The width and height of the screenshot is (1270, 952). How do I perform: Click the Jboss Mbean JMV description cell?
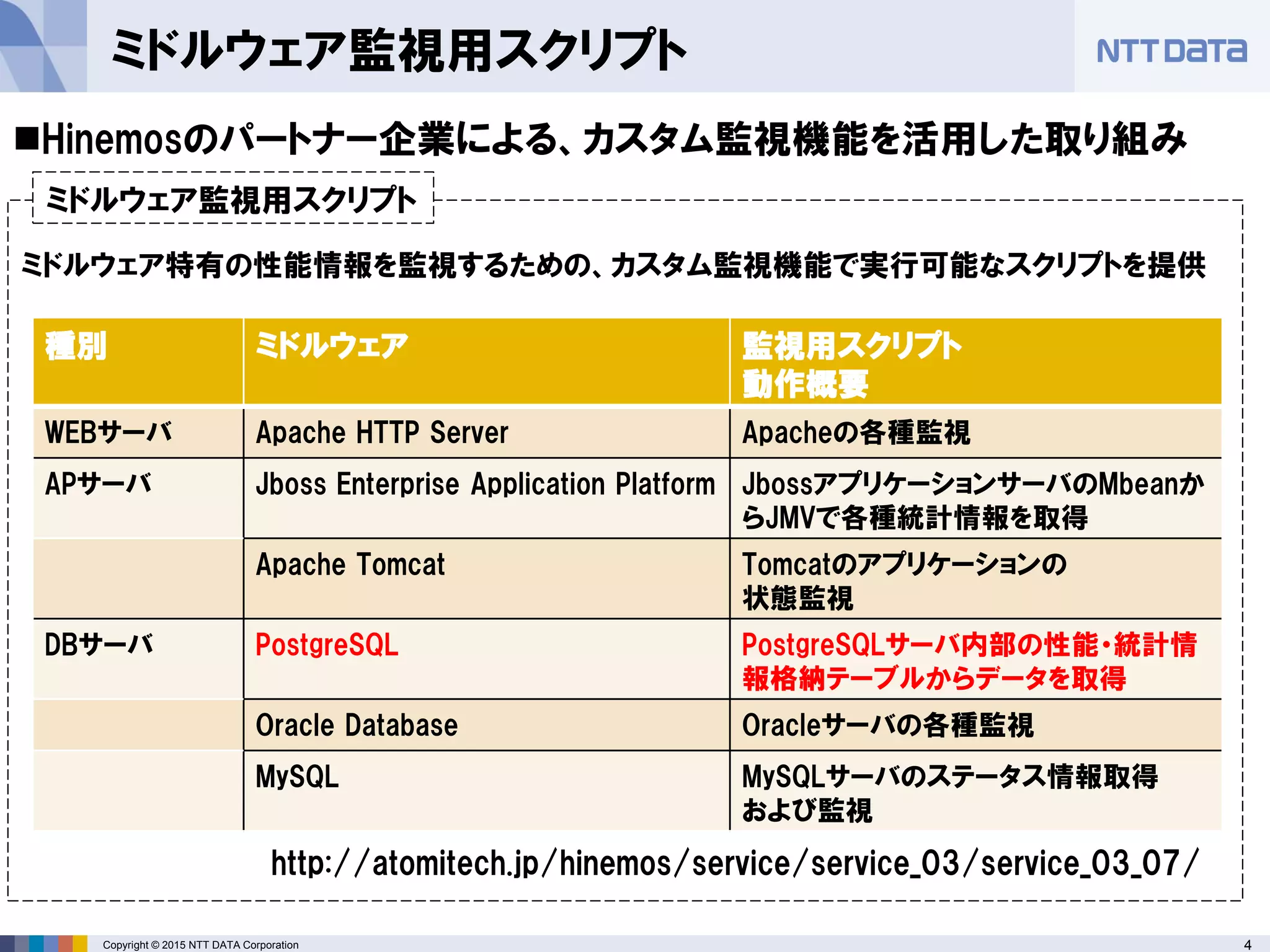976,498
